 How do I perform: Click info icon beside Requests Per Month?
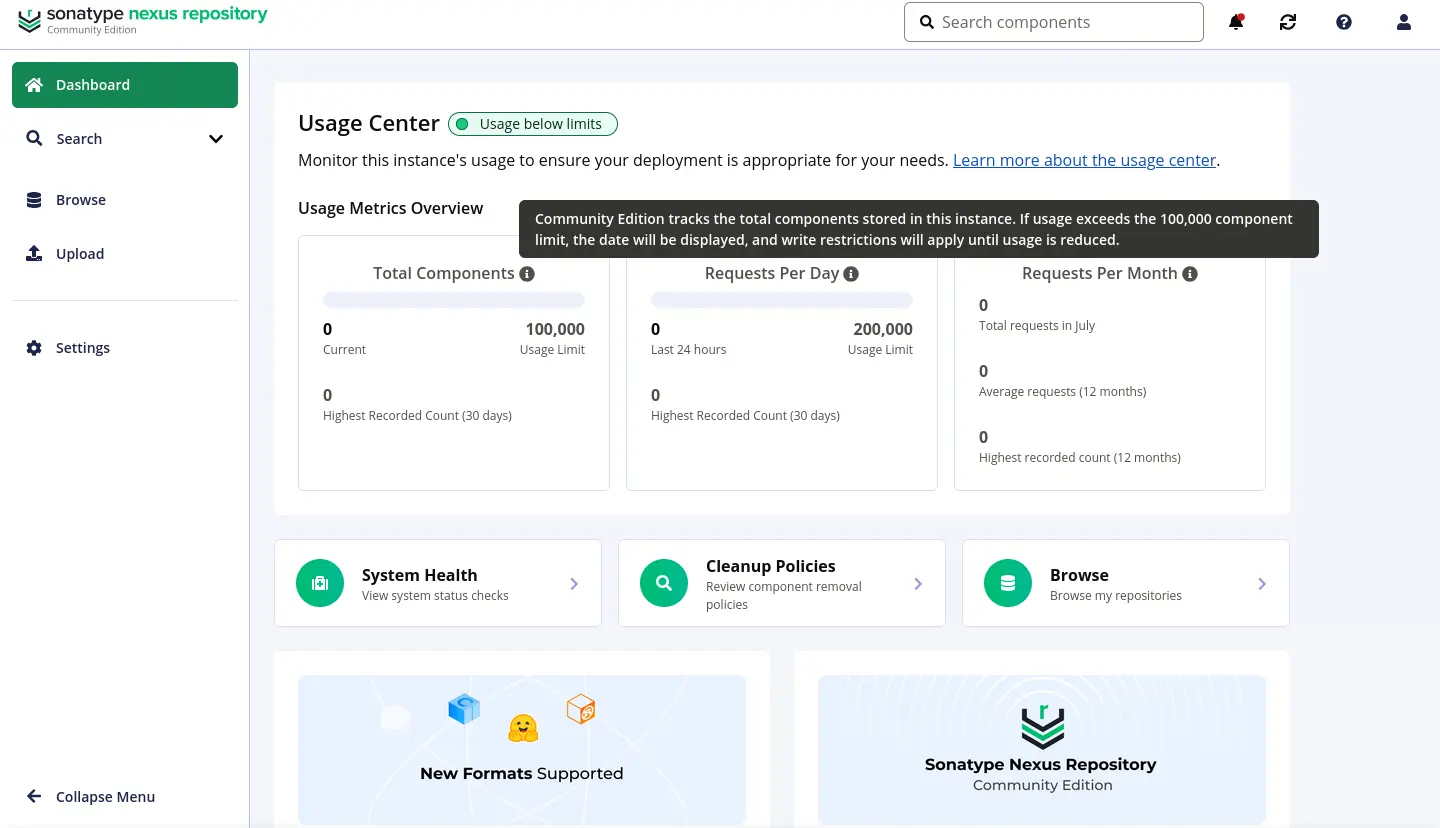(1190, 274)
